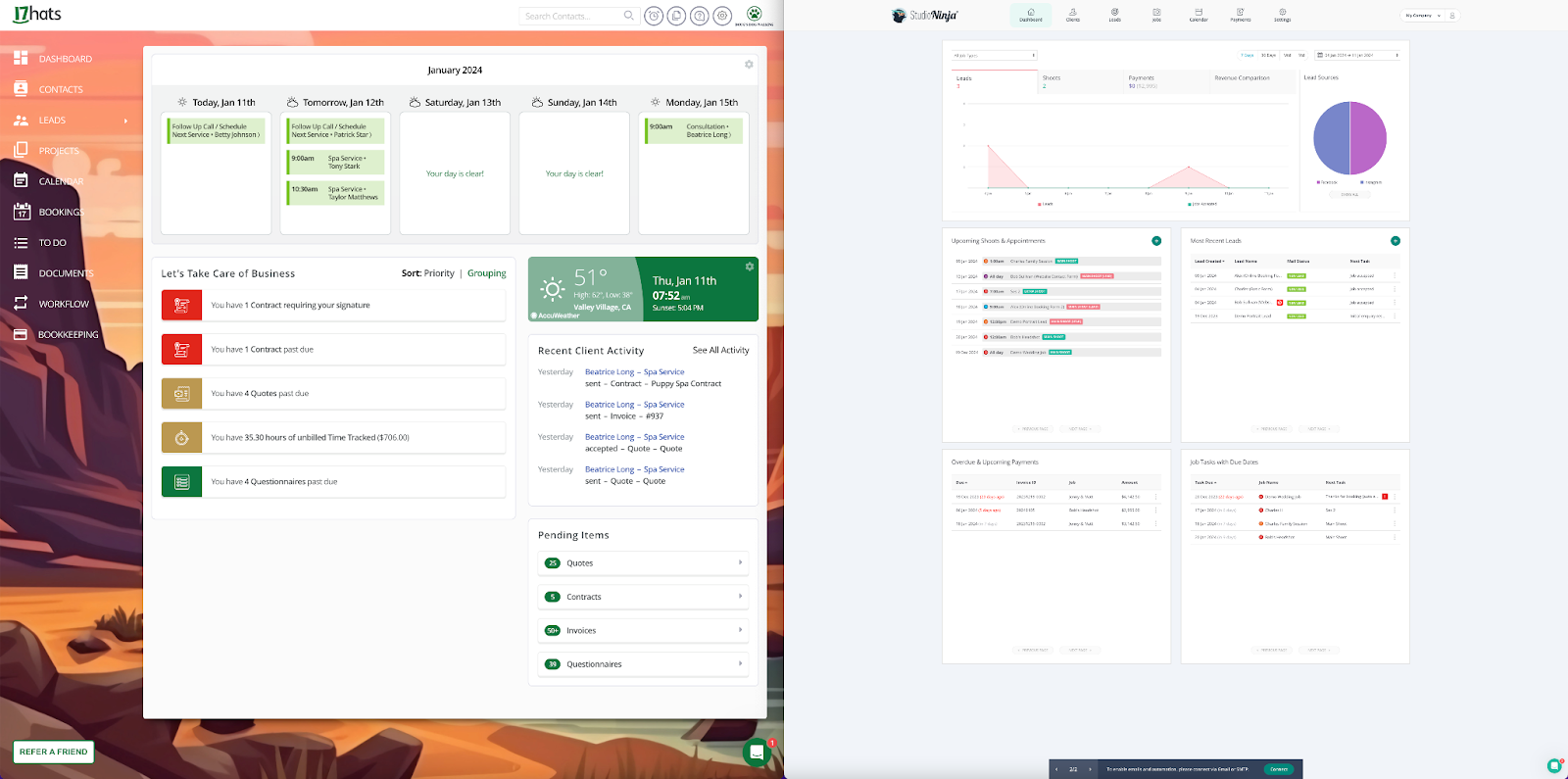Add an item to Upcoming Shoots & Appointments

[x=1156, y=241]
